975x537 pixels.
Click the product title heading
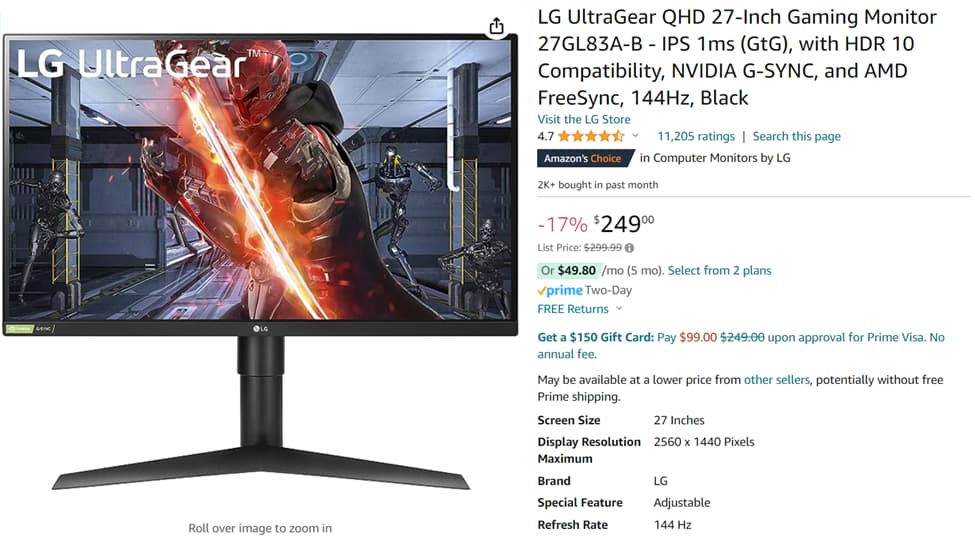click(737, 57)
